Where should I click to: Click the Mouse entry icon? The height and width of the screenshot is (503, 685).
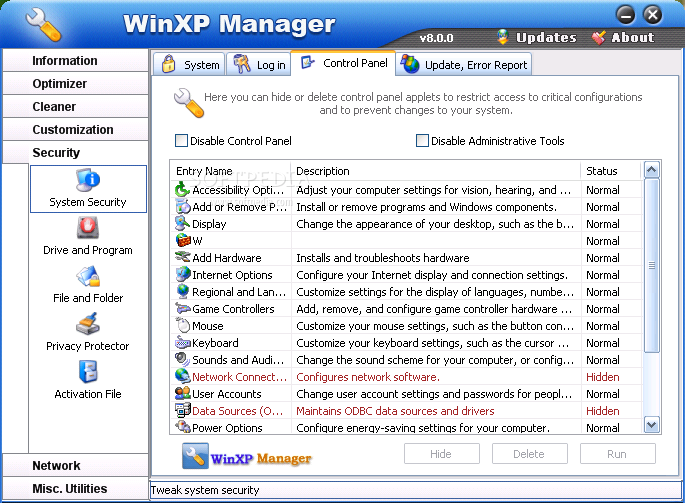pos(183,326)
